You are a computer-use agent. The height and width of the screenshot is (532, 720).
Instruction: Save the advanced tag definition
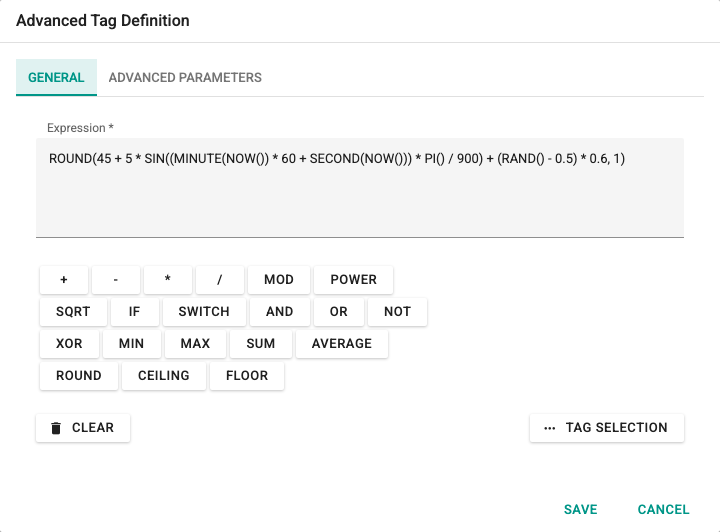click(581, 510)
